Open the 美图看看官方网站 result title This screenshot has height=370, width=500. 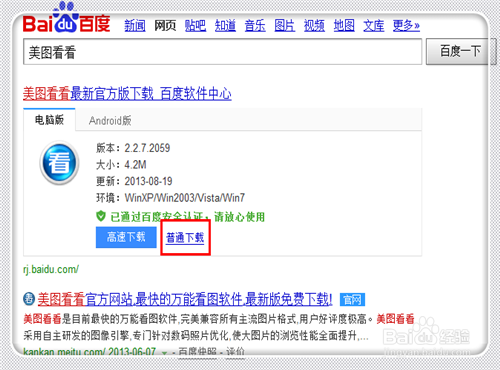point(185,299)
